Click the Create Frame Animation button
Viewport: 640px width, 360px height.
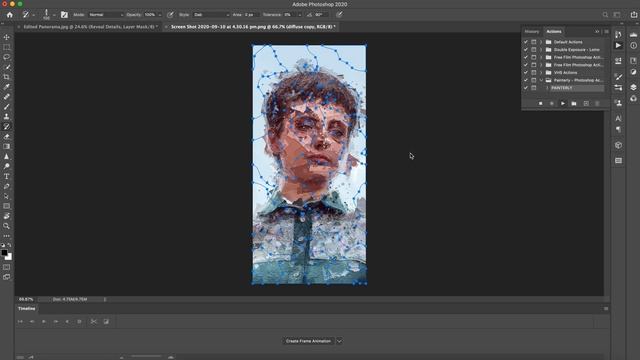point(308,341)
